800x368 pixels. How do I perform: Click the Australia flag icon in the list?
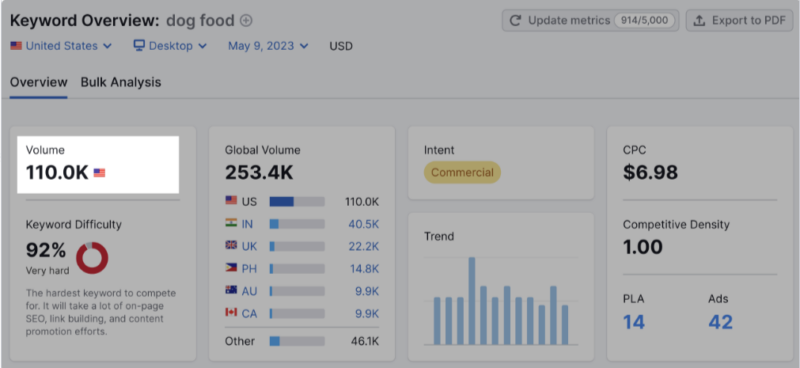point(231,290)
